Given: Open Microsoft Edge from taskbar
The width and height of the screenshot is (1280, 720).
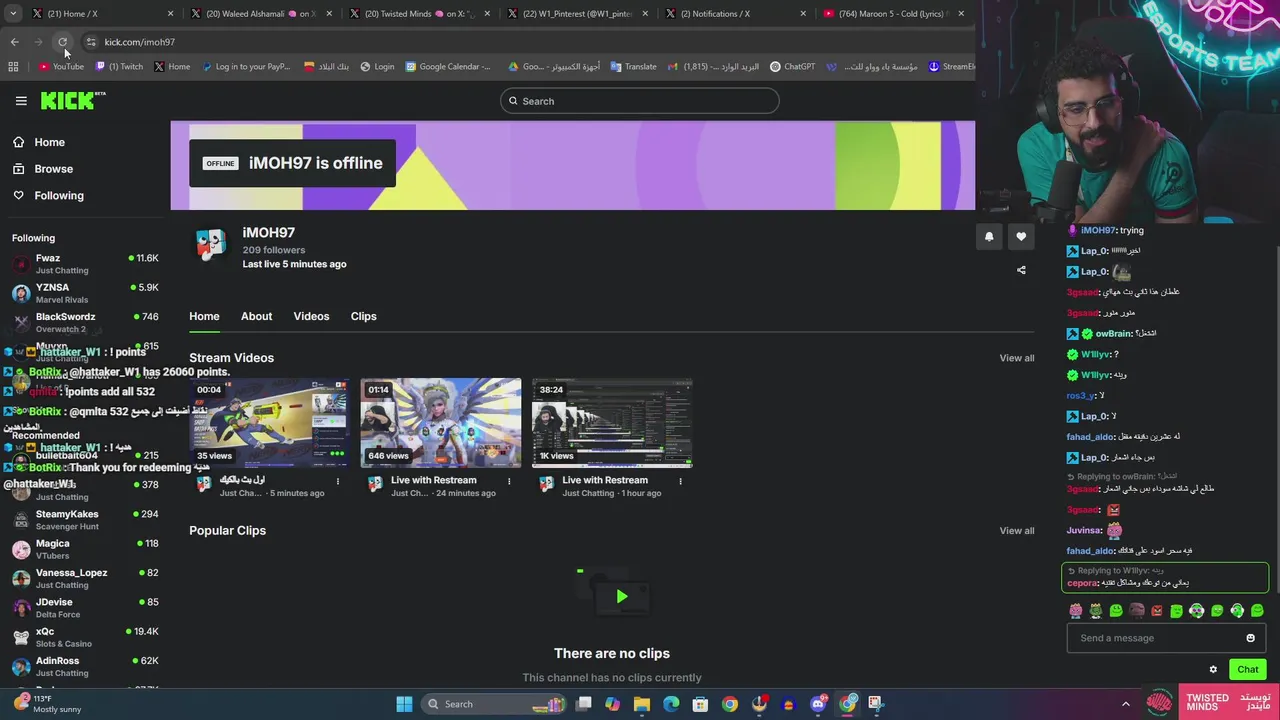Looking at the screenshot, I should pos(671,704).
